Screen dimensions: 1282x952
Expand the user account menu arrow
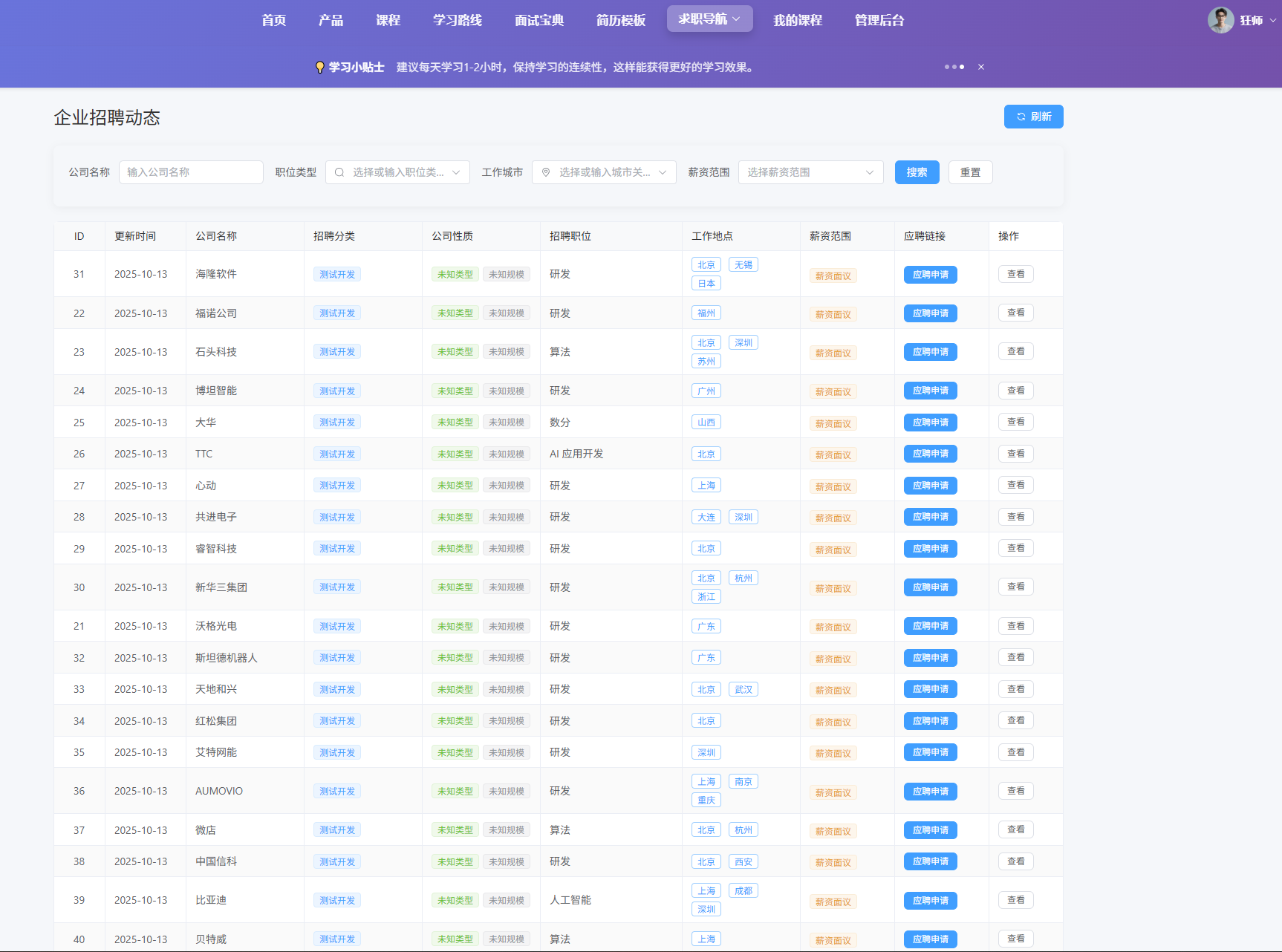[x=1272, y=21]
